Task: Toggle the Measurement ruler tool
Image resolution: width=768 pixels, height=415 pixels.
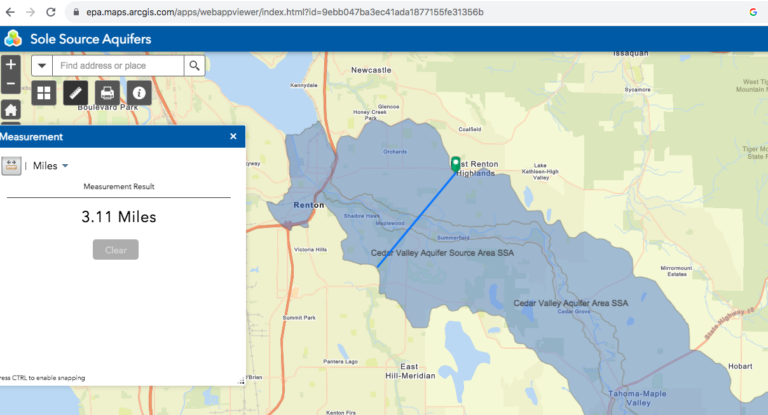Action: (x=76, y=93)
